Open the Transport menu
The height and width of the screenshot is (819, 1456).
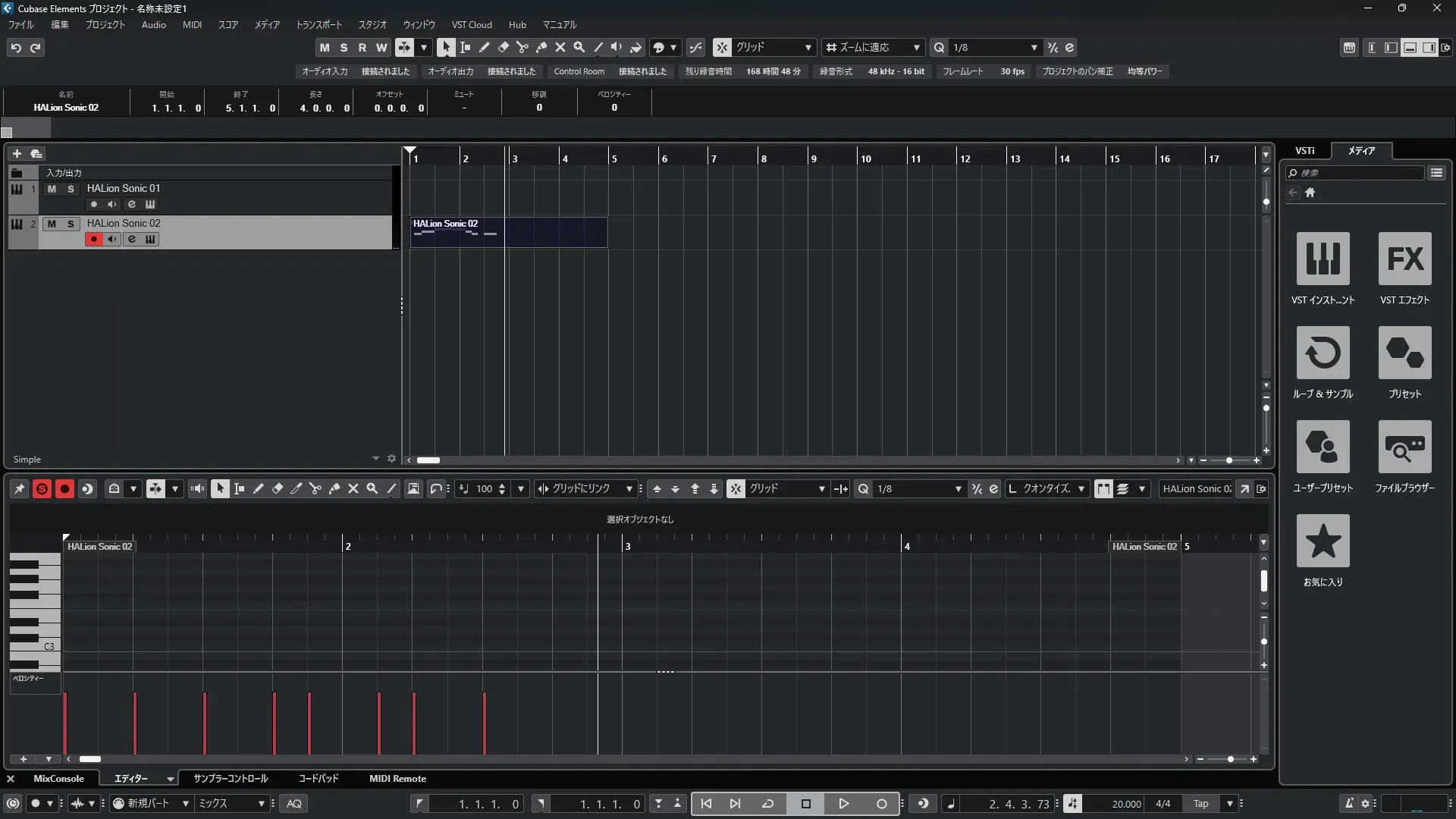pyautogui.click(x=318, y=25)
